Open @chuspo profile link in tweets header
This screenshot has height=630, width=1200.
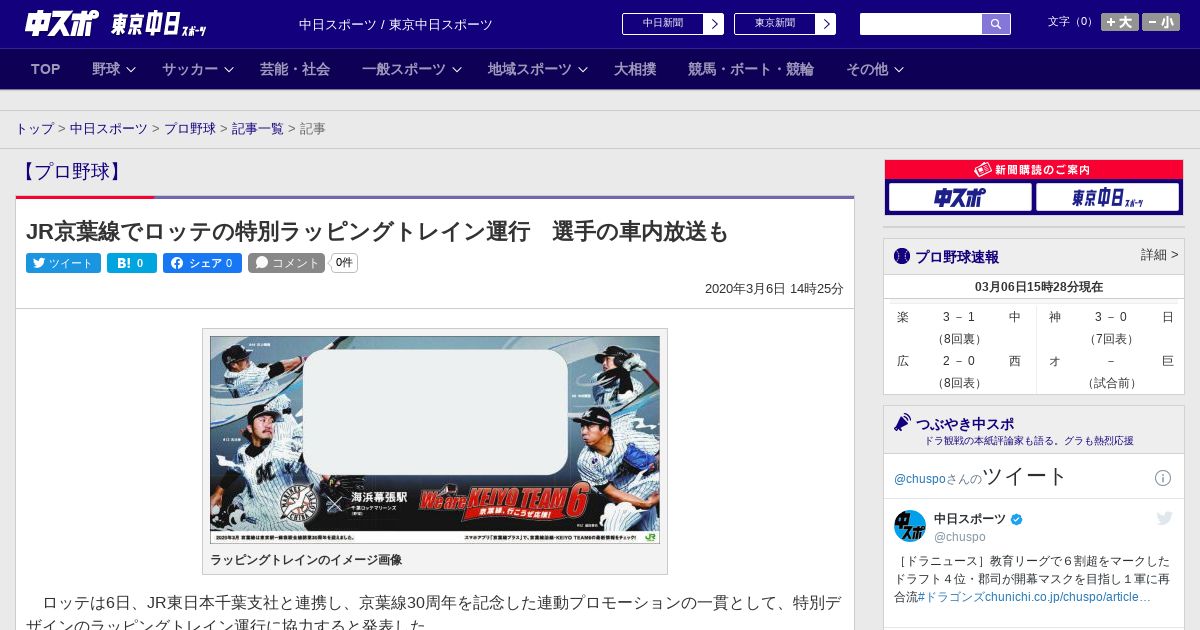(x=919, y=479)
